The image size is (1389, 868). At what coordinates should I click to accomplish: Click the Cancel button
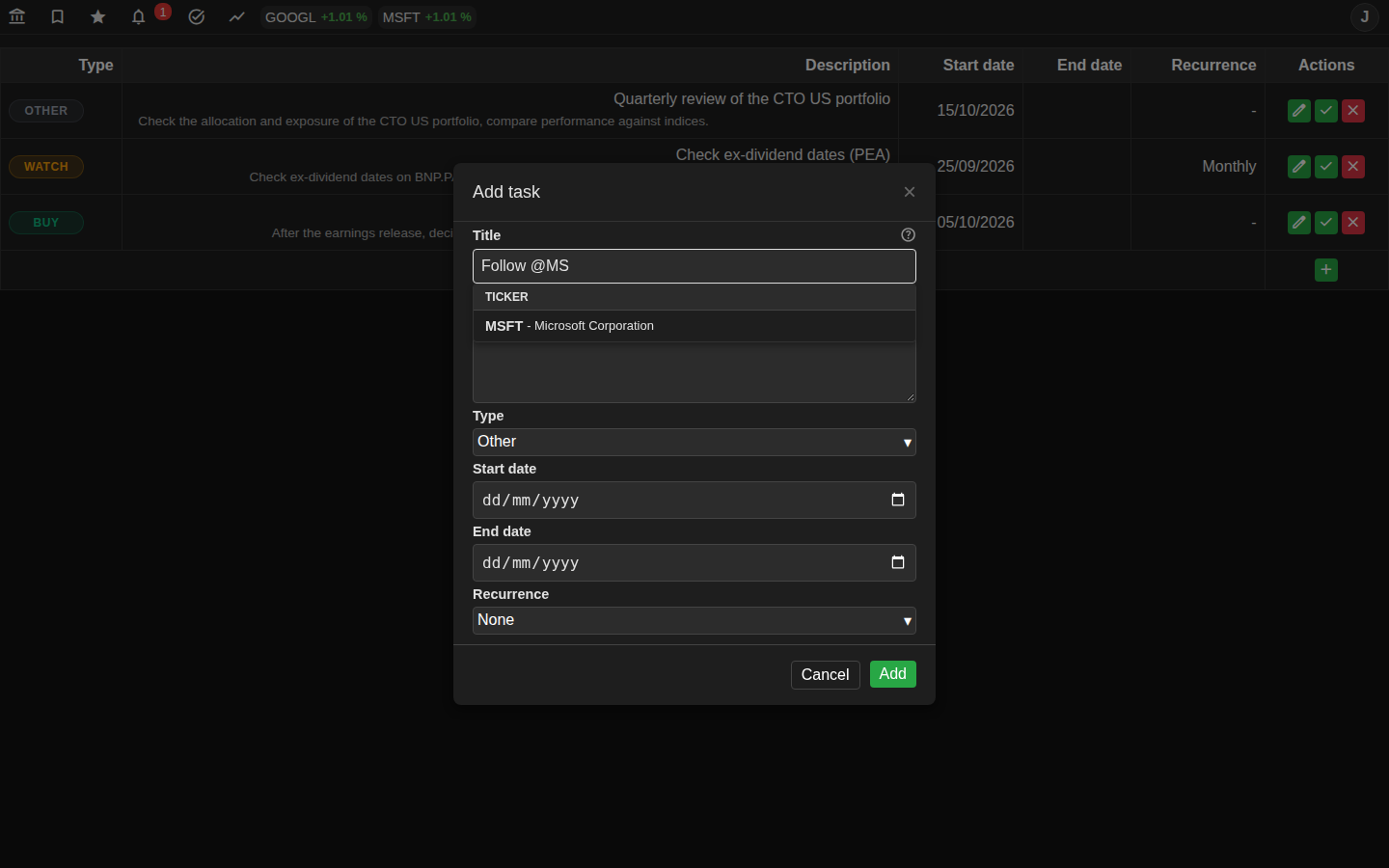pos(826,675)
